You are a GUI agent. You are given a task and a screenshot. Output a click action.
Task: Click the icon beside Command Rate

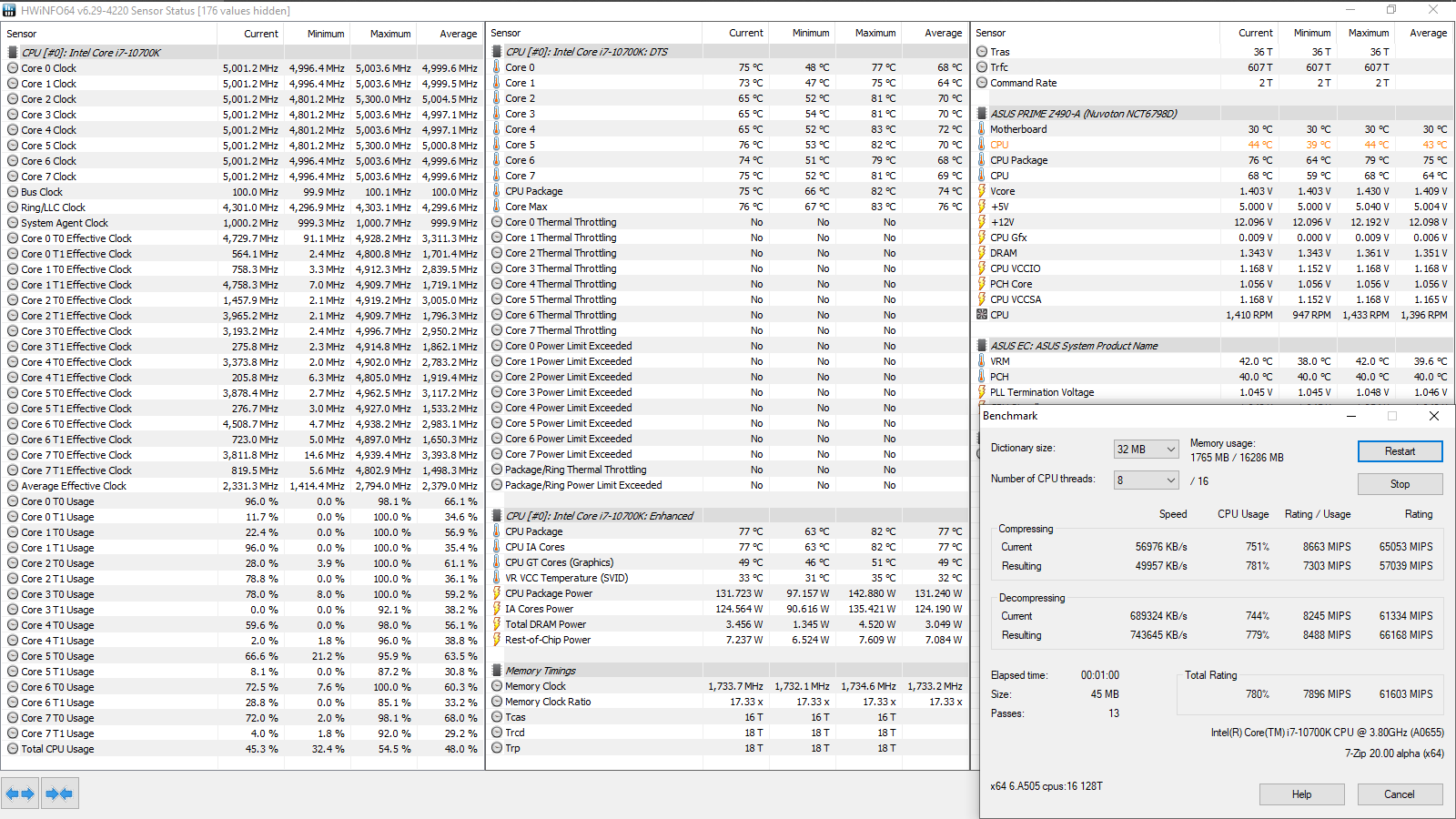coord(982,83)
